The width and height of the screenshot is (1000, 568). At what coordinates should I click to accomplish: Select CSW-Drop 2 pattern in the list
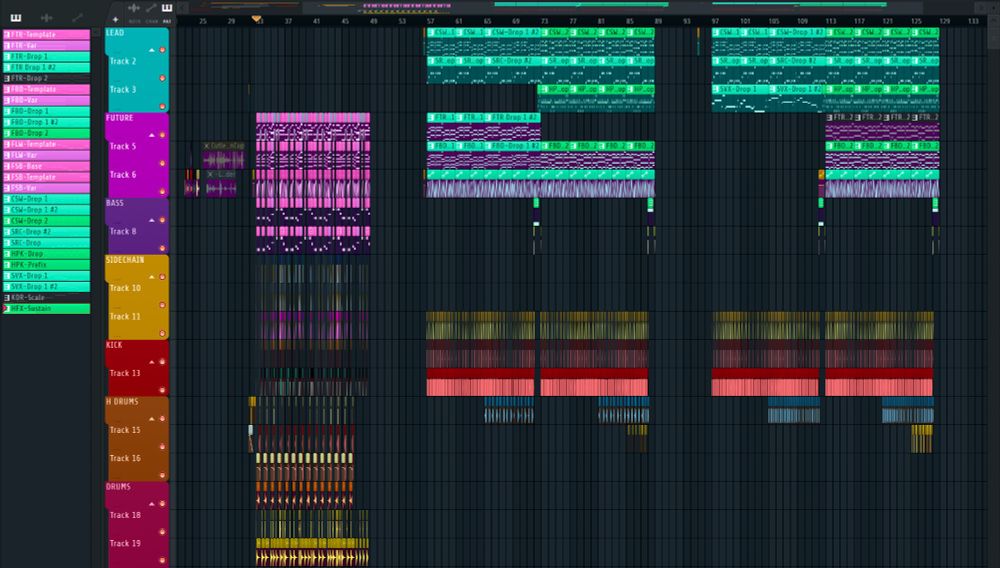[47, 221]
